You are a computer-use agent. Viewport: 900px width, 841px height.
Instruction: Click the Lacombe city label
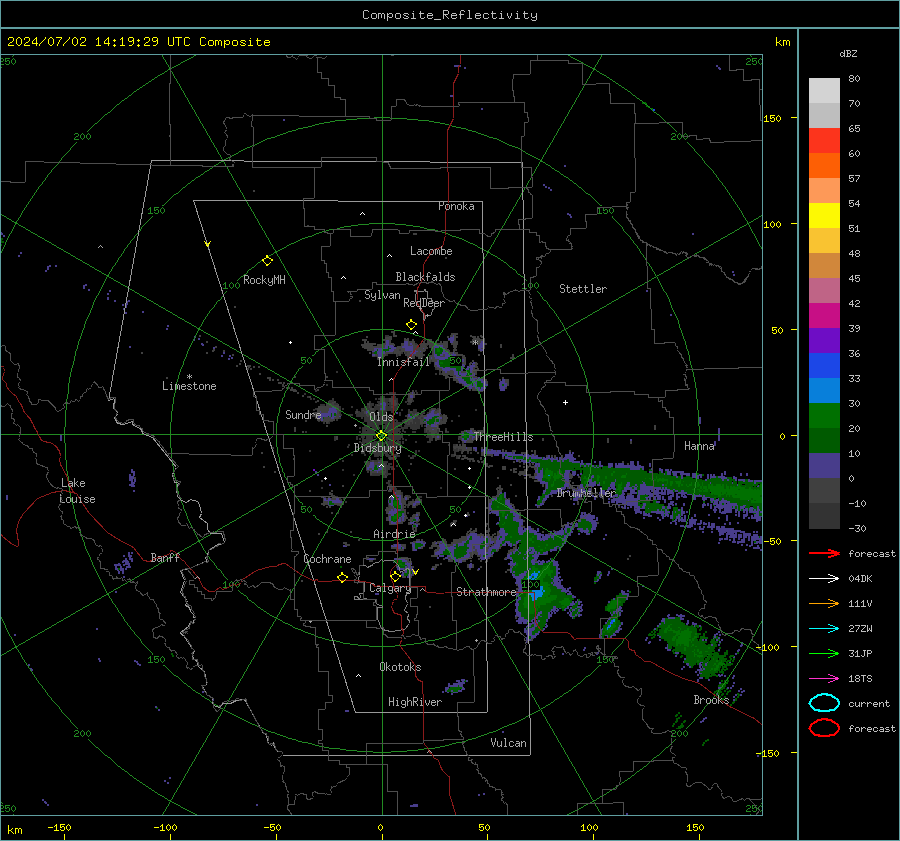click(x=430, y=251)
